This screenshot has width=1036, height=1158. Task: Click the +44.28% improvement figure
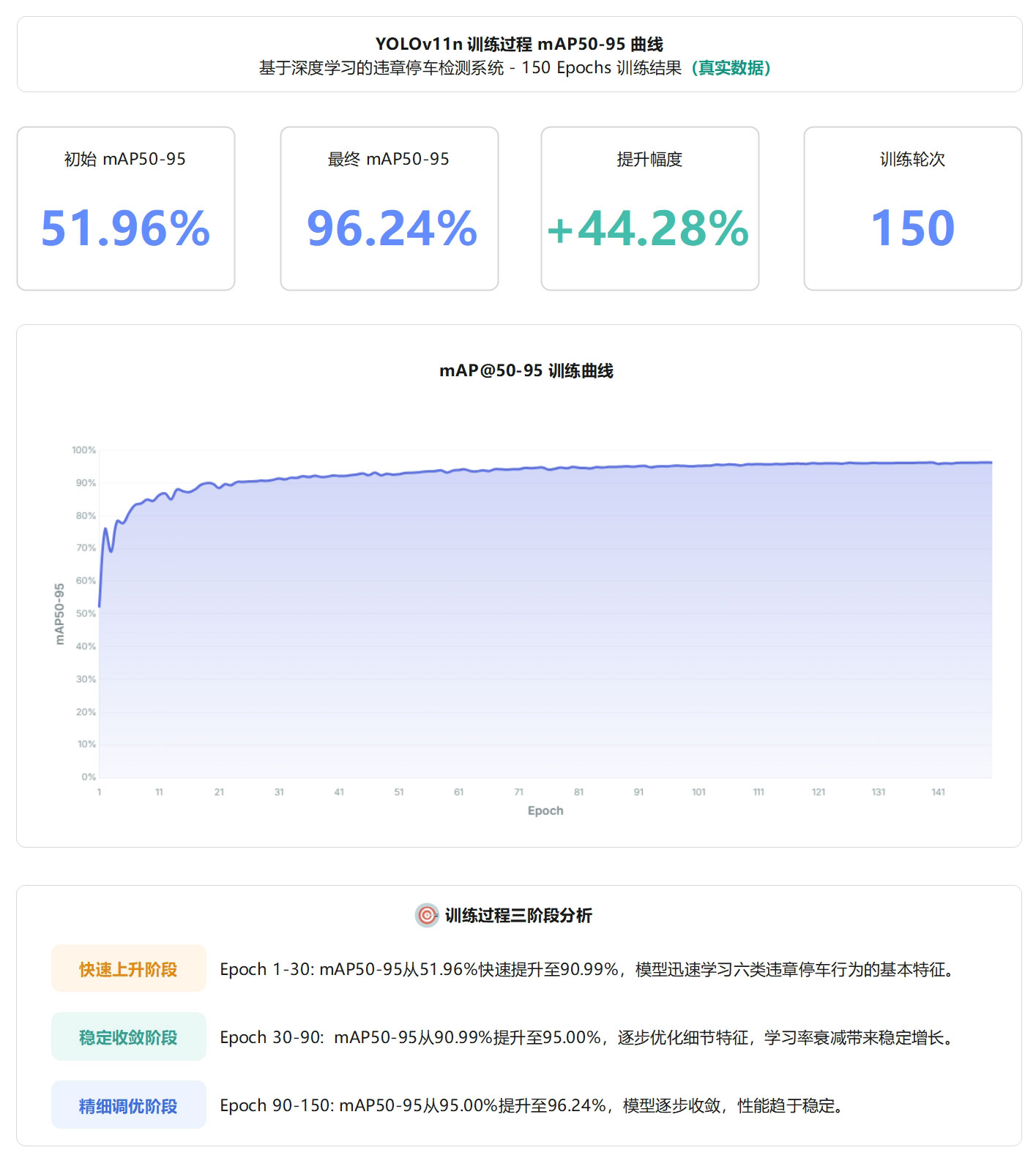(649, 228)
